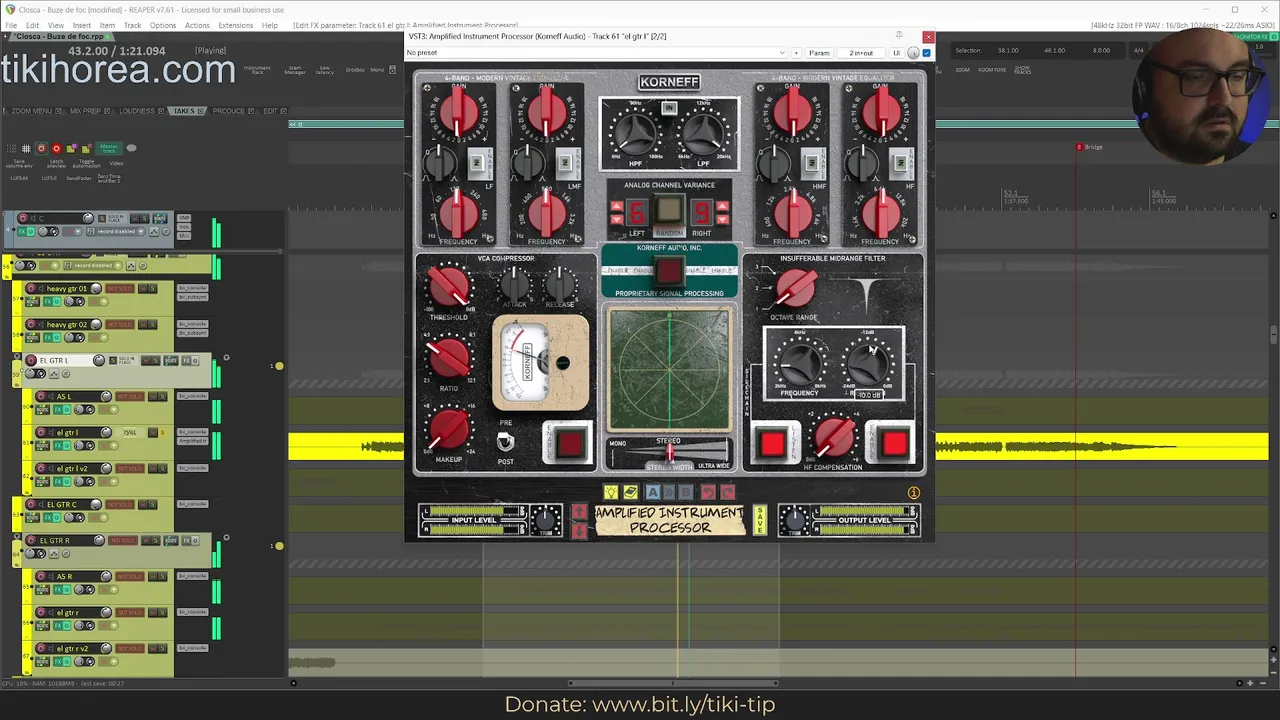Select plugin state B button
Viewport: 1280px width, 720px height.
tap(686, 492)
